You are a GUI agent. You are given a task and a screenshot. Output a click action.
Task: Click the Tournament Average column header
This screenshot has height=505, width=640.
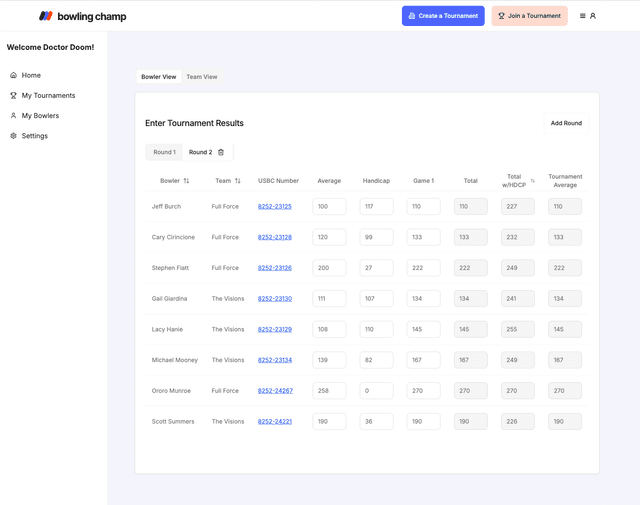[565, 180]
